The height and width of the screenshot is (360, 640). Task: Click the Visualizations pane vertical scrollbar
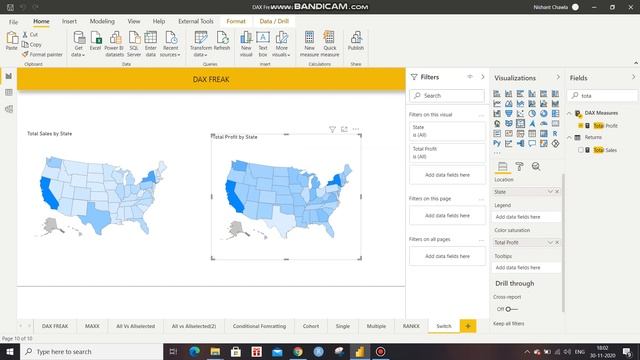point(563,242)
